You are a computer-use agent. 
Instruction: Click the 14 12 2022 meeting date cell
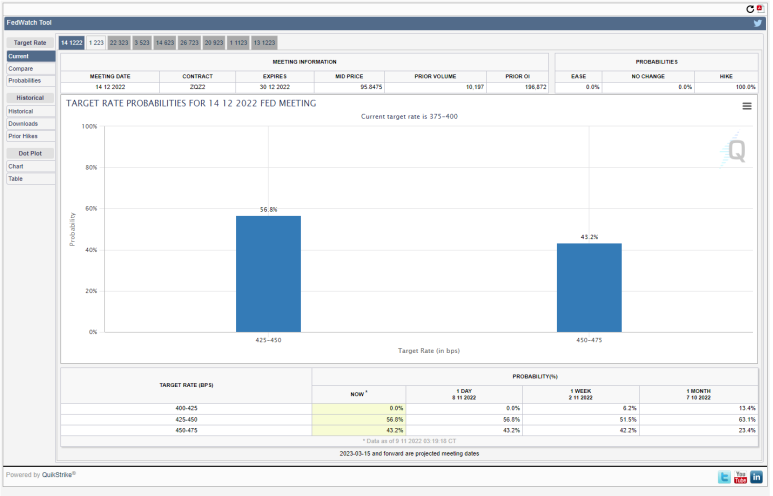click(110, 87)
